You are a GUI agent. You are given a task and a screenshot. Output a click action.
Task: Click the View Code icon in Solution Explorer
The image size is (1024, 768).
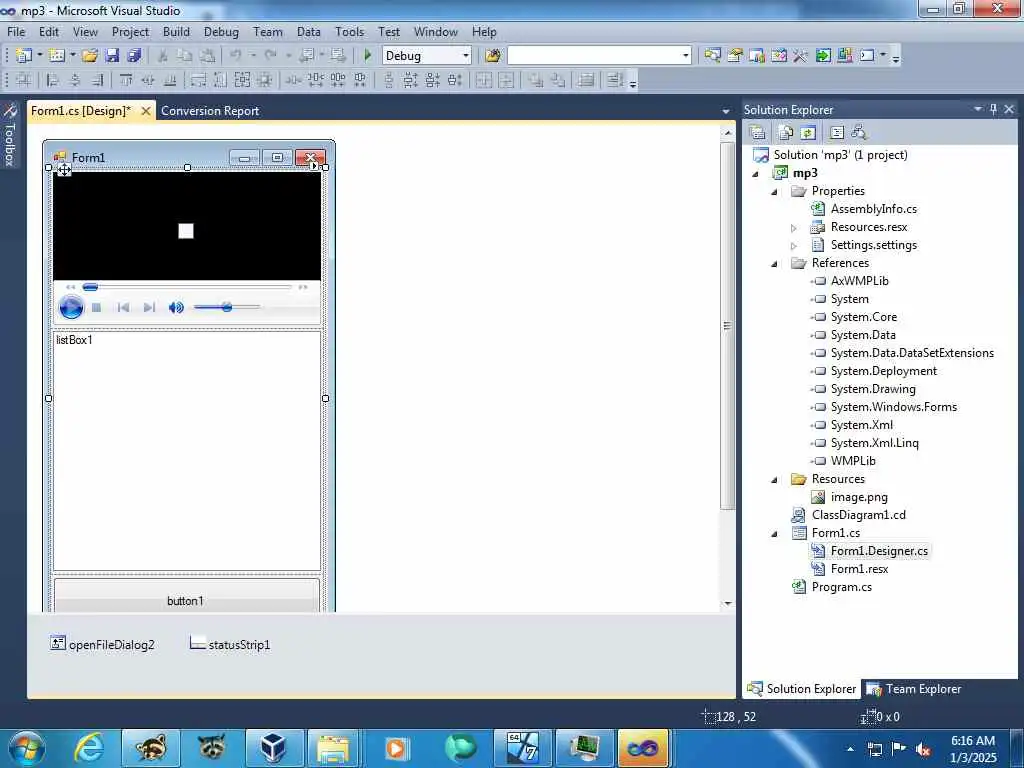tap(837, 133)
